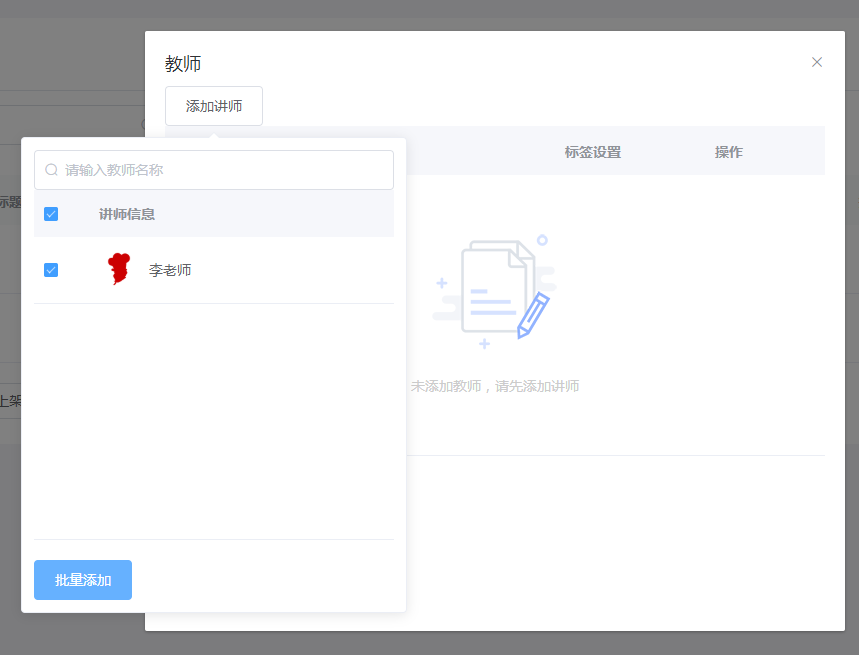Select the 标签设置 column header
859x655 pixels.
pyautogui.click(x=592, y=151)
